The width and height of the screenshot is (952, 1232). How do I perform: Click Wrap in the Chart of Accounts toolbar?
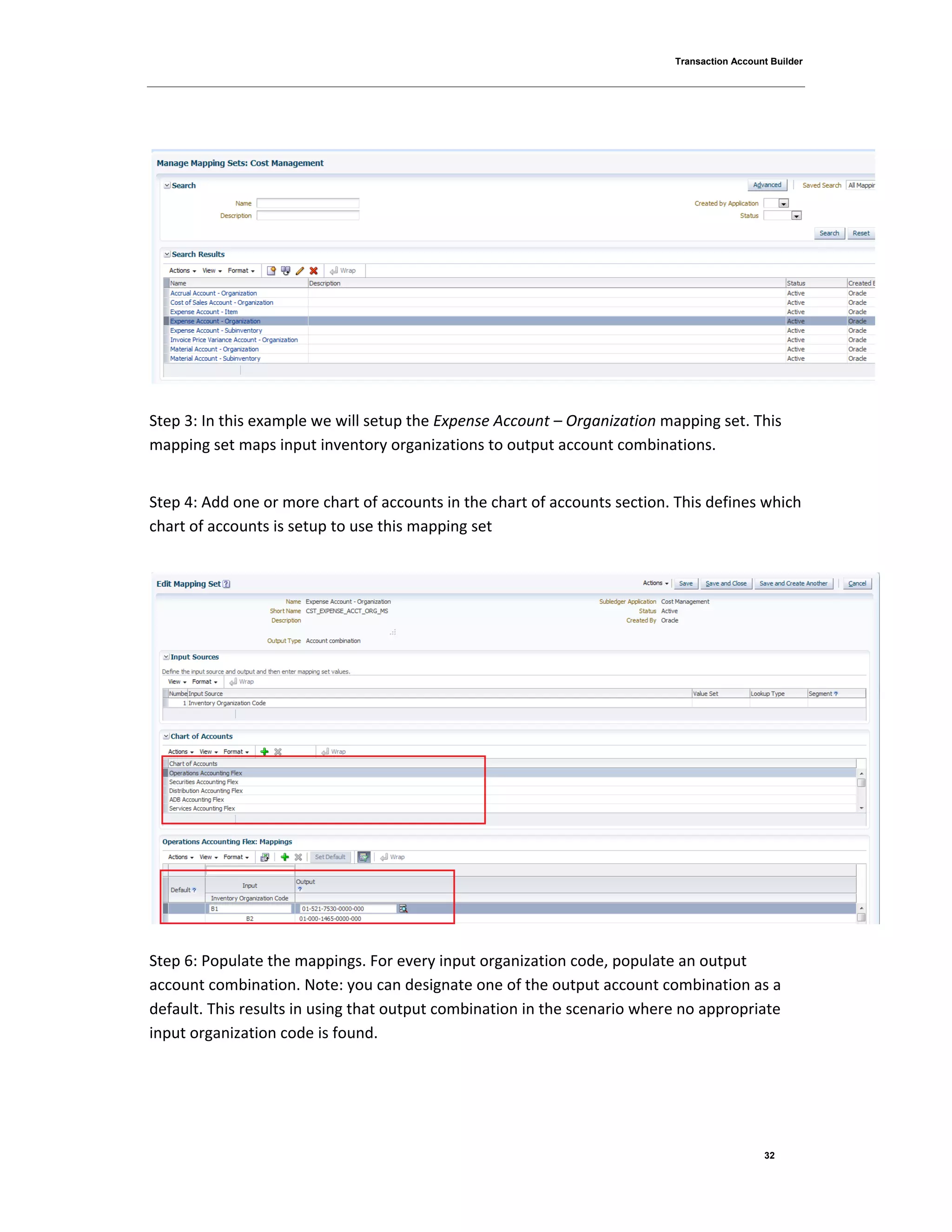(333, 751)
